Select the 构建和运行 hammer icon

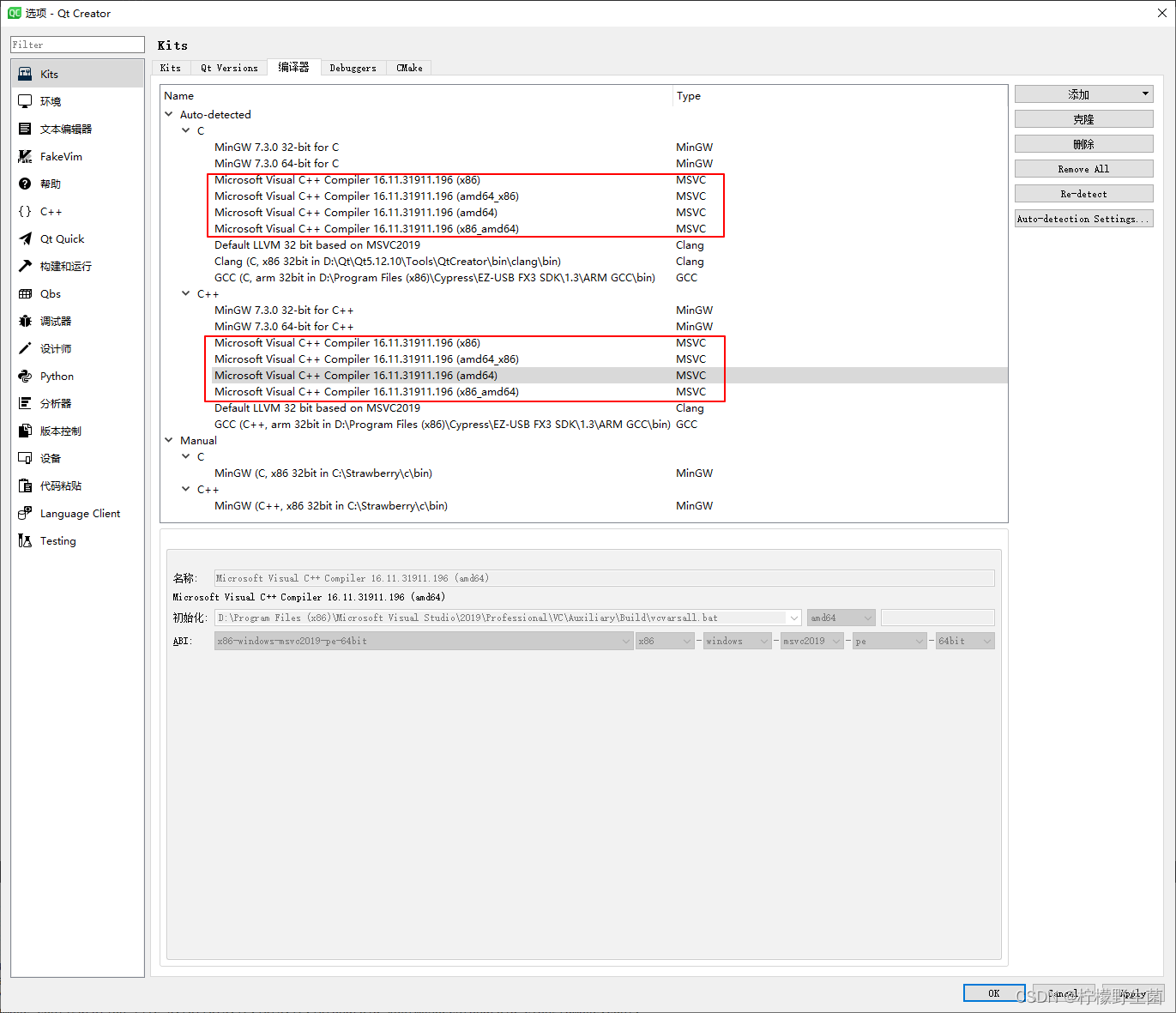coord(25,266)
